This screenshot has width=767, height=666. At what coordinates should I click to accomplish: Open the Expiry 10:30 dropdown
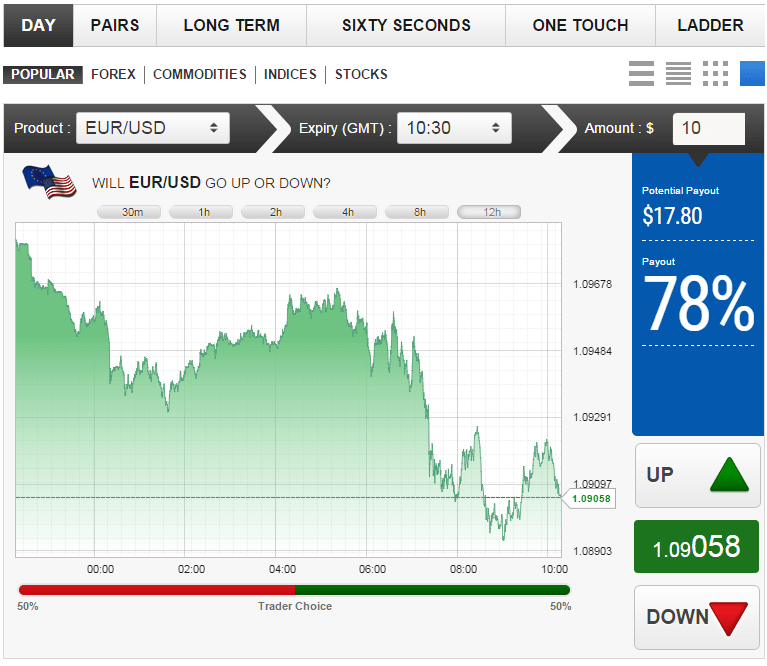pyautogui.click(x=454, y=128)
